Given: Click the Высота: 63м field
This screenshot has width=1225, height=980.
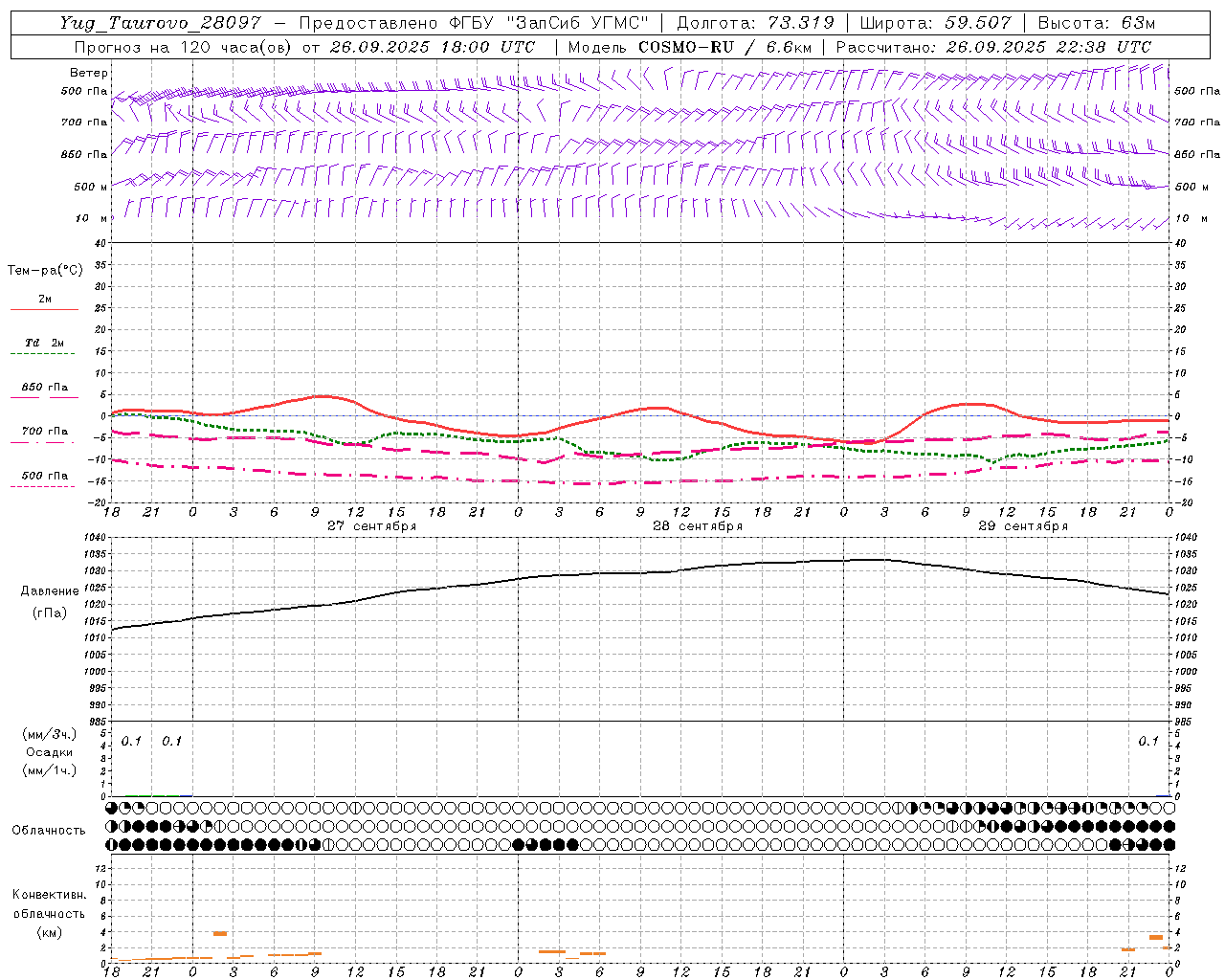Looking at the screenshot, I should tap(1096, 23).
